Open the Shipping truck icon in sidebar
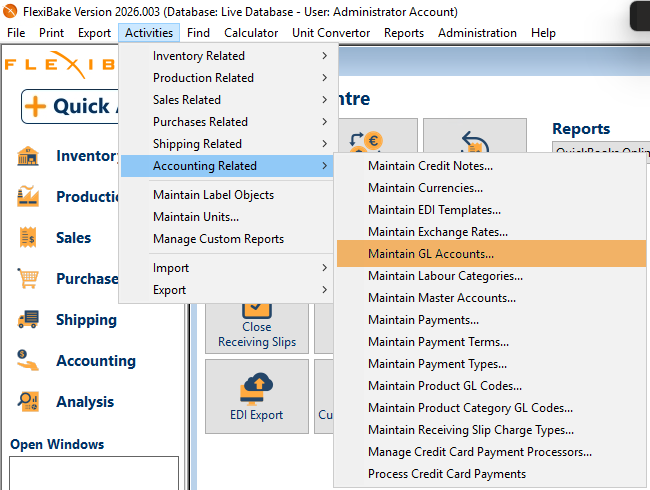 [x=28, y=319]
